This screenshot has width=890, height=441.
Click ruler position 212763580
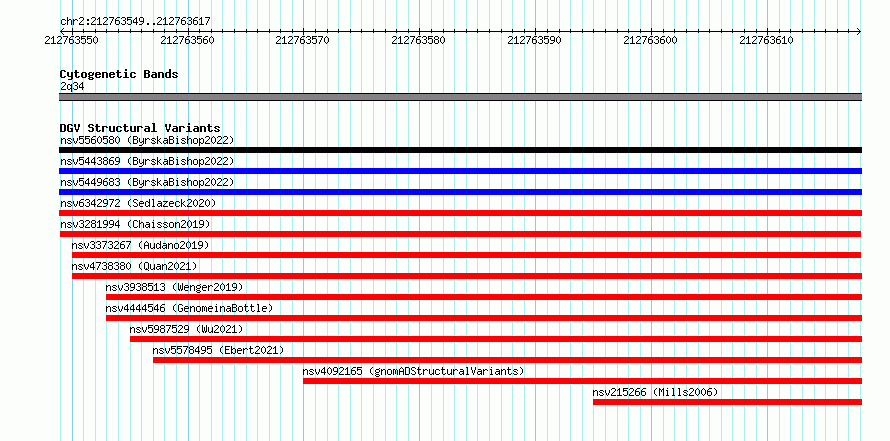[419, 40]
